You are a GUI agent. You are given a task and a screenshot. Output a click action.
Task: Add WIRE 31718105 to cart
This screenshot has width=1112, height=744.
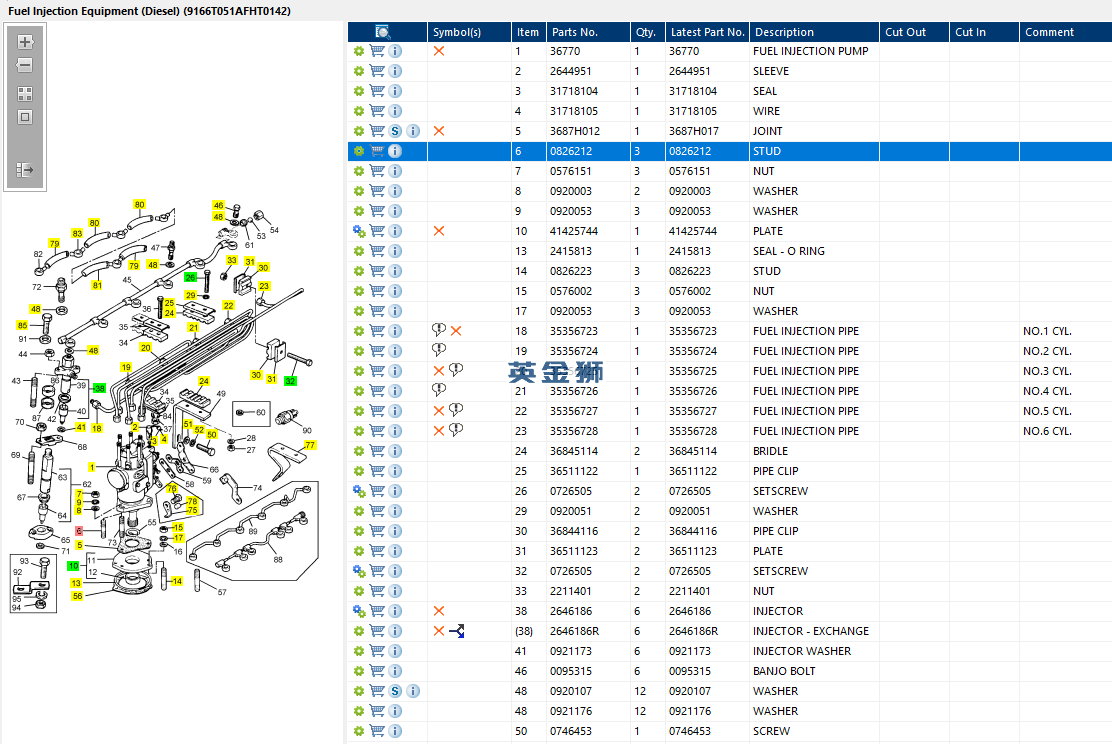tap(377, 111)
